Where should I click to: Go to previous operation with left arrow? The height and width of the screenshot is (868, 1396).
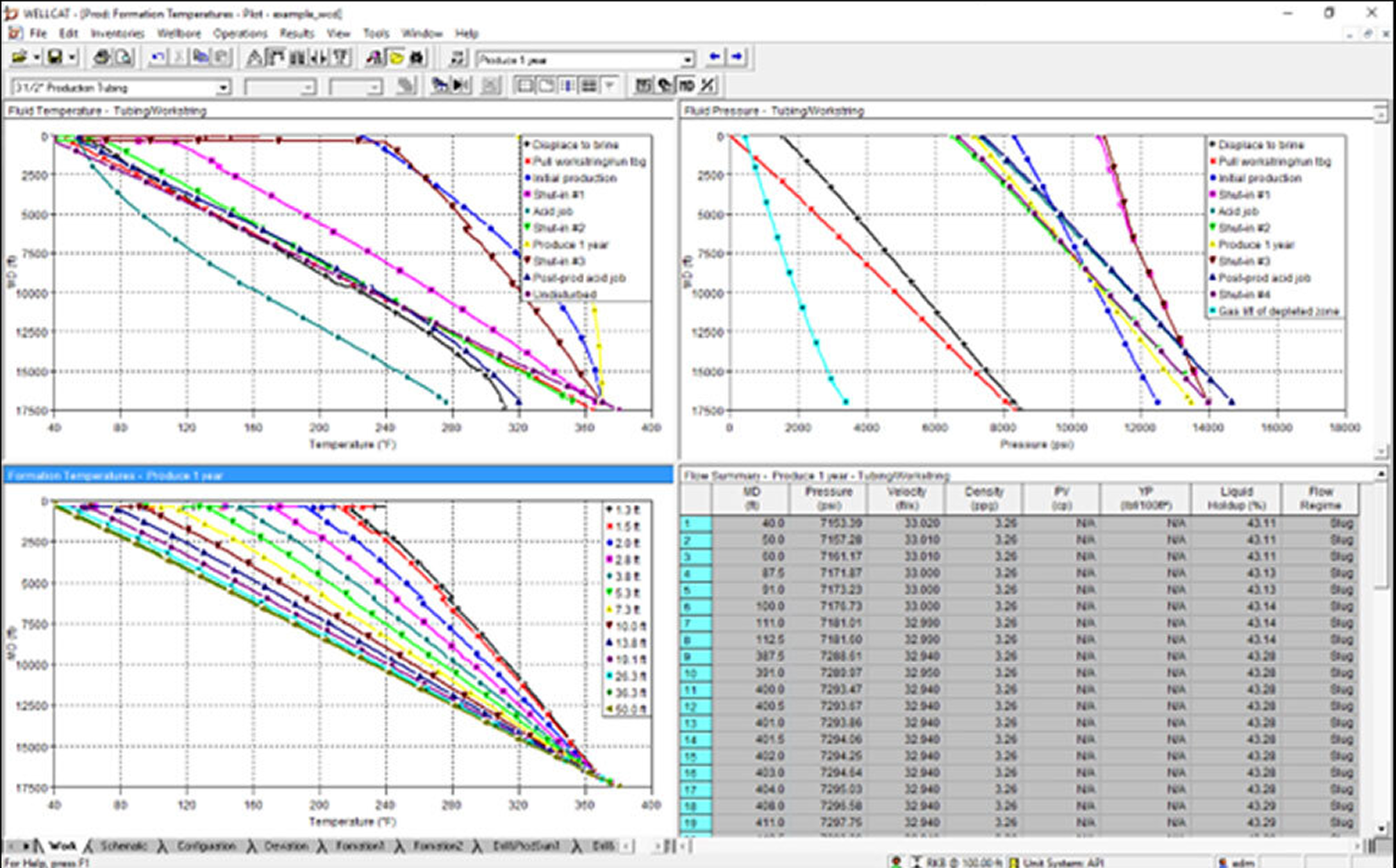pos(715,58)
